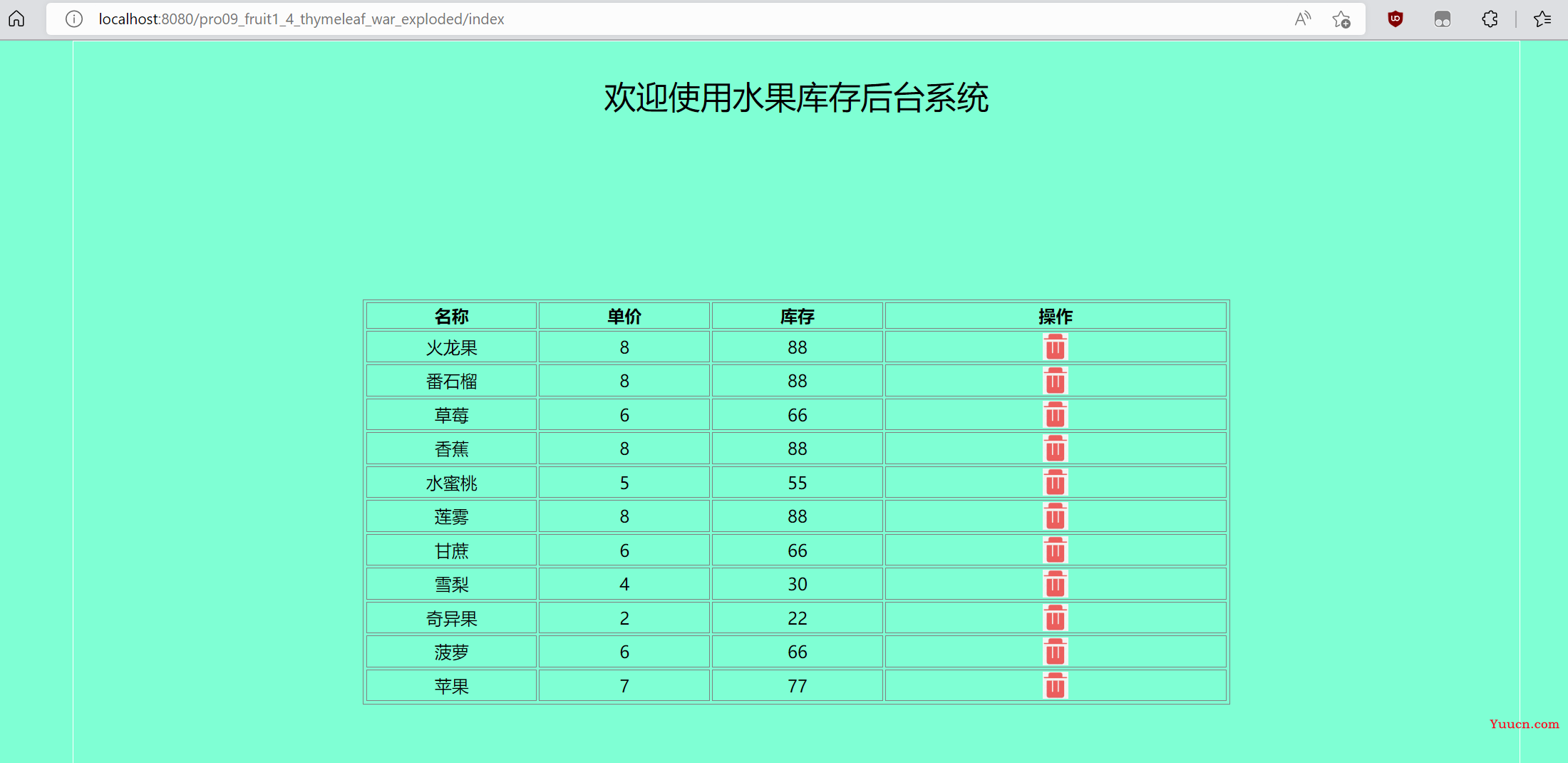
Task: Delete the 莲雾 row using trash icon
Action: (1055, 516)
